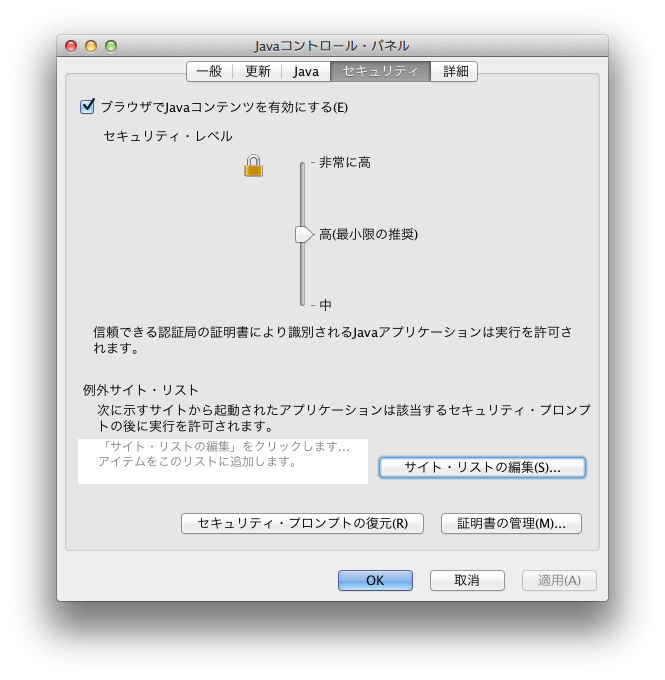The height and width of the screenshot is (680, 665).
Task: Switch to the 一般 tab
Action: coord(210,71)
